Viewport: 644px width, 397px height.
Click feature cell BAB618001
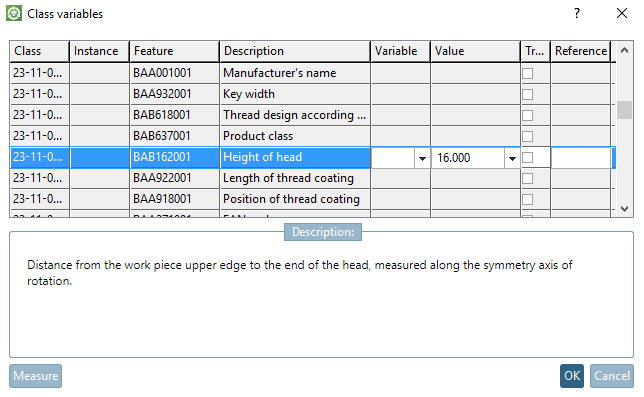(175, 115)
